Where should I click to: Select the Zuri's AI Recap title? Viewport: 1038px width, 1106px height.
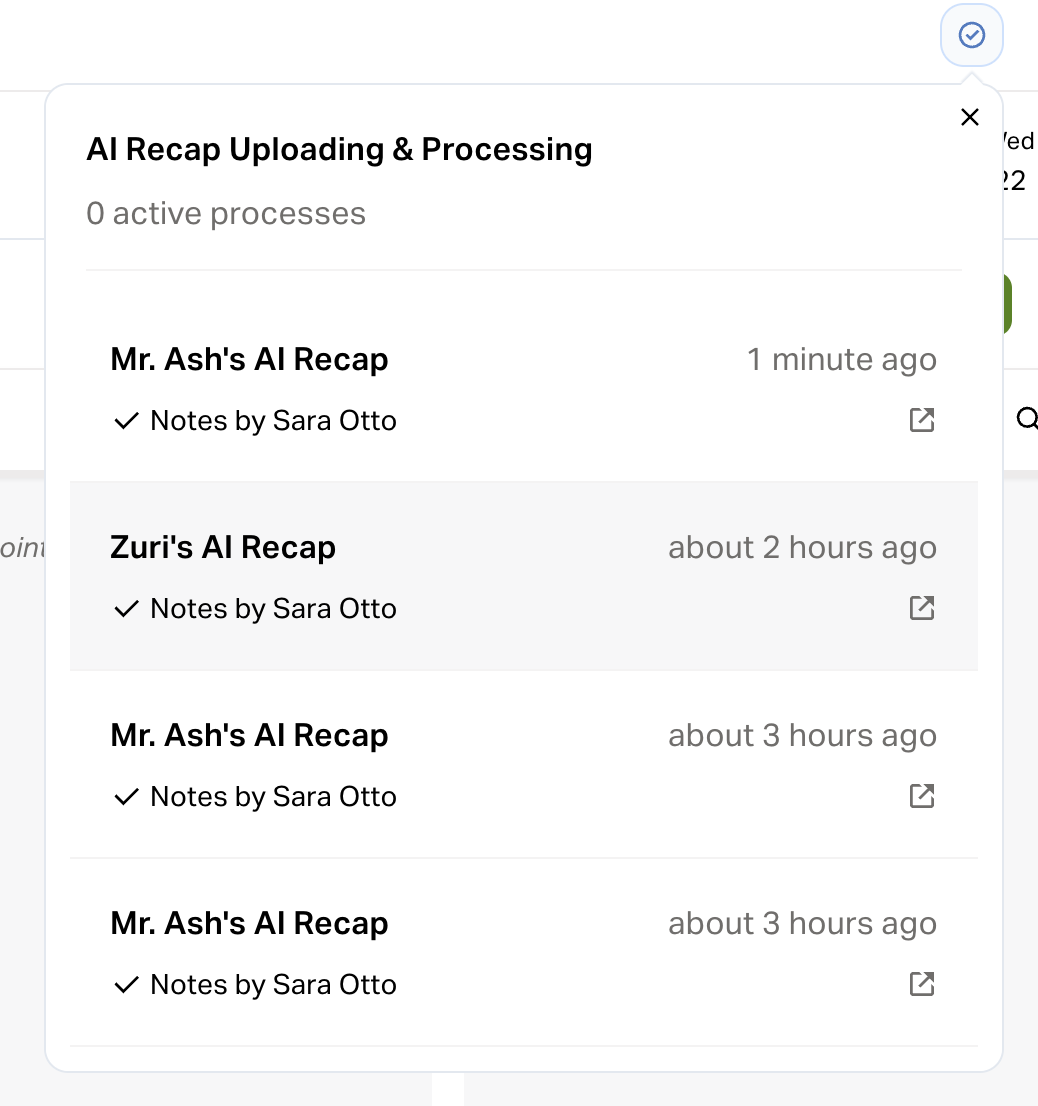coord(223,548)
